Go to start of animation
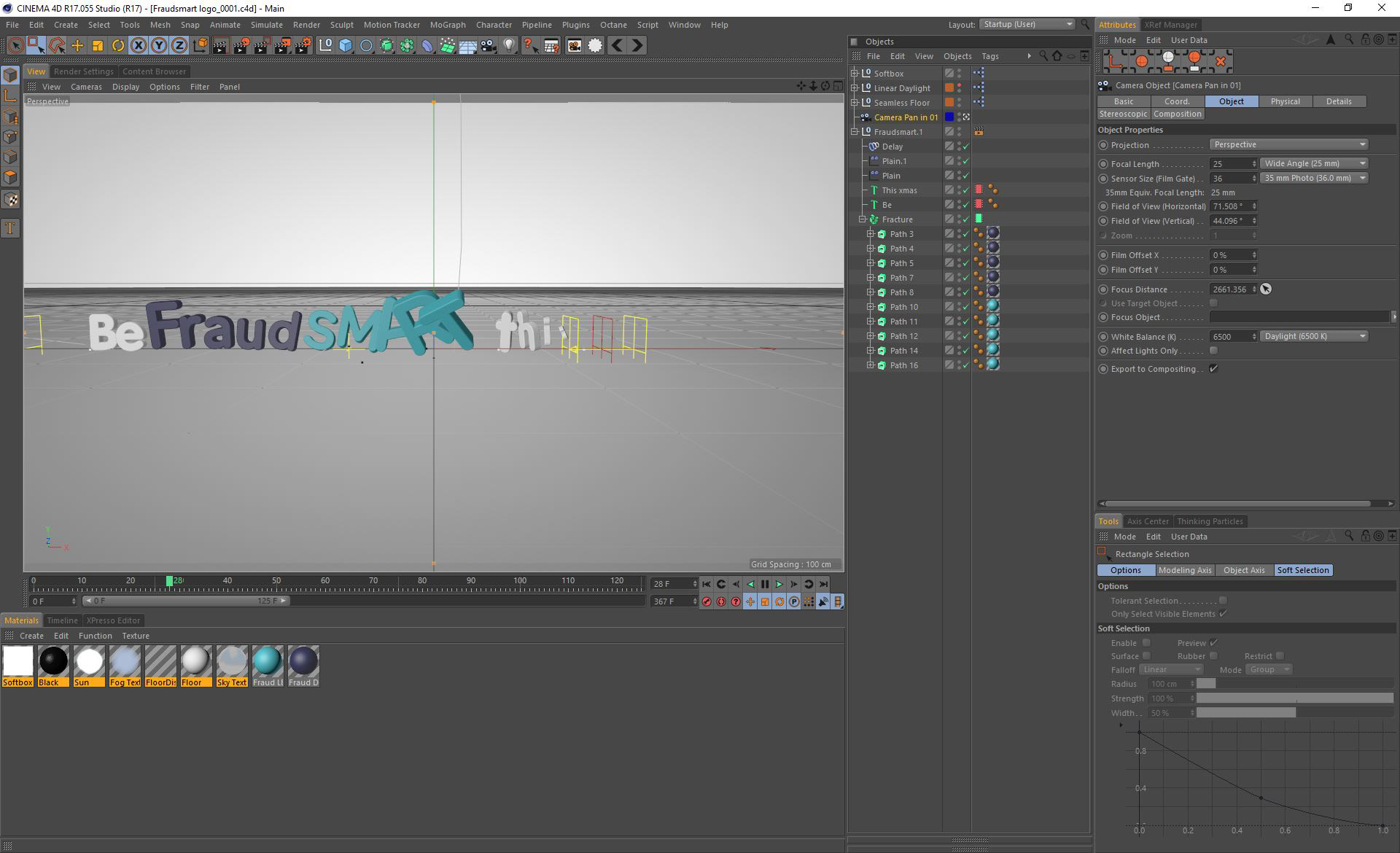Viewport: 1400px width, 853px height. 707,584
